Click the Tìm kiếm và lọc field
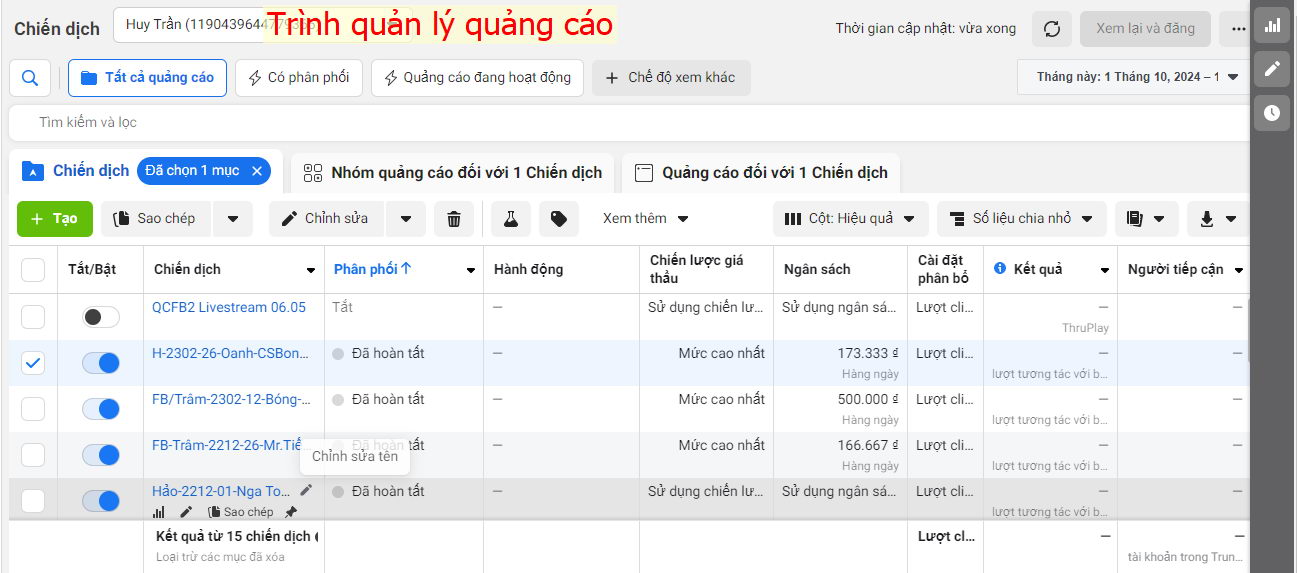This screenshot has width=1297, height=573. pyautogui.click(x=627, y=122)
